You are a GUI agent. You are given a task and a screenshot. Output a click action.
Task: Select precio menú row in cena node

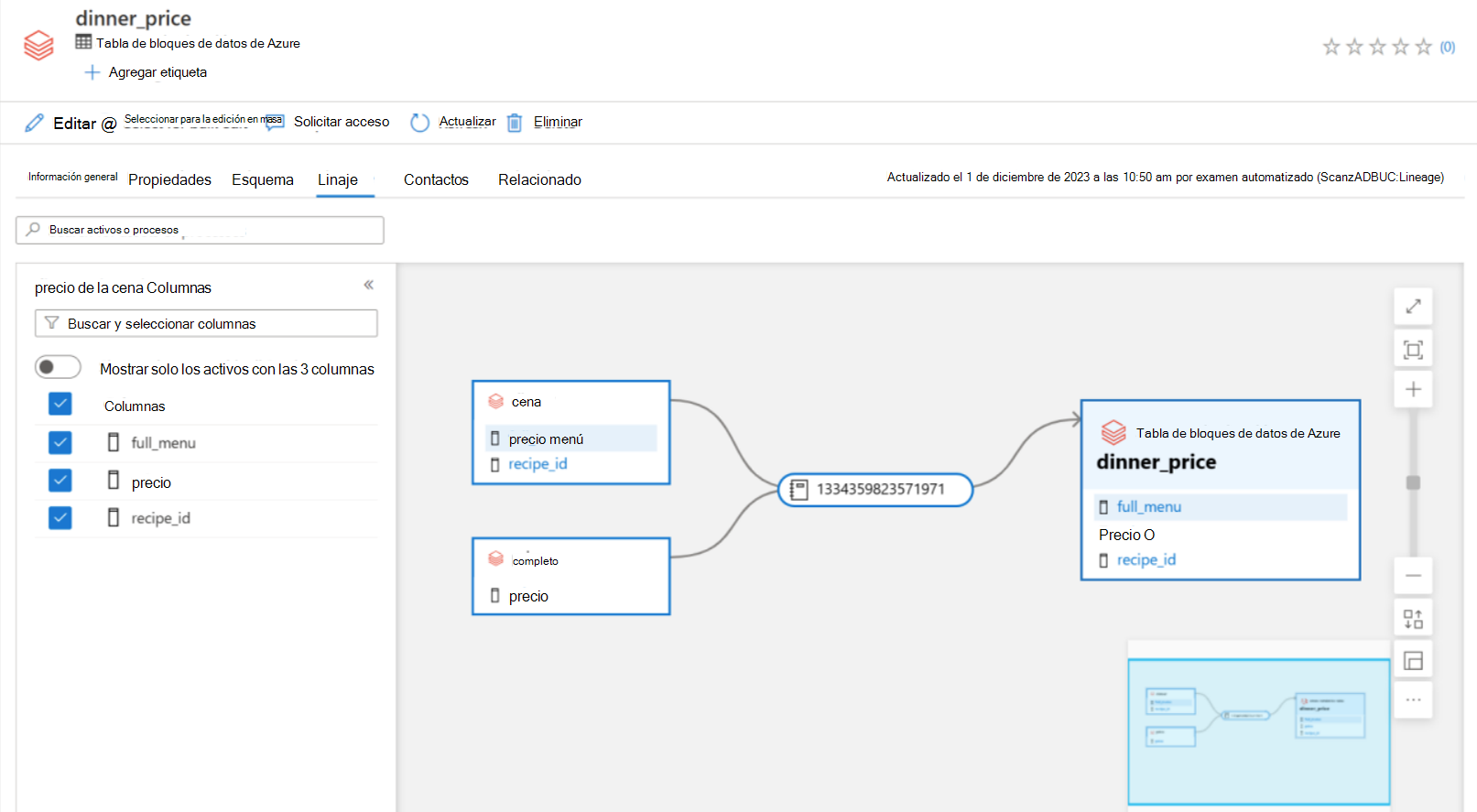point(571,438)
